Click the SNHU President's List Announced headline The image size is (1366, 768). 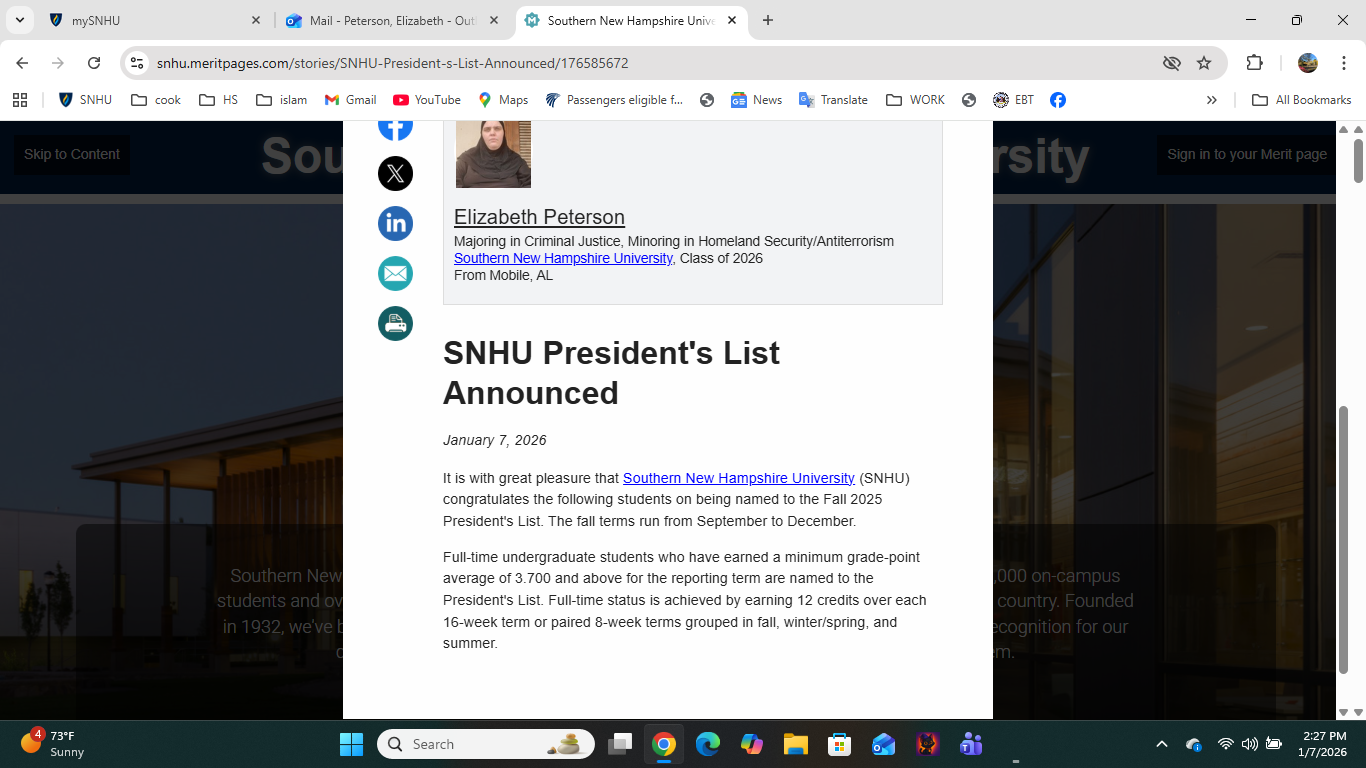click(x=611, y=373)
